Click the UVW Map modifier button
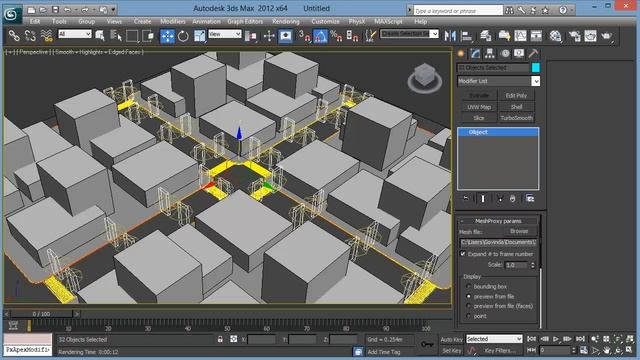The width and height of the screenshot is (640, 360). (479, 107)
